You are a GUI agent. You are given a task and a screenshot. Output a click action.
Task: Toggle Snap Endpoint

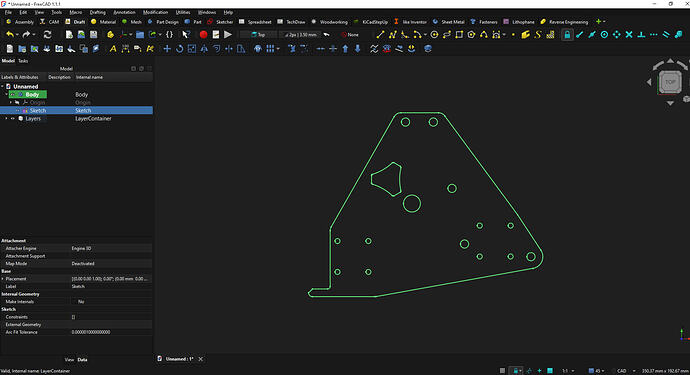[x=580, y=34]
